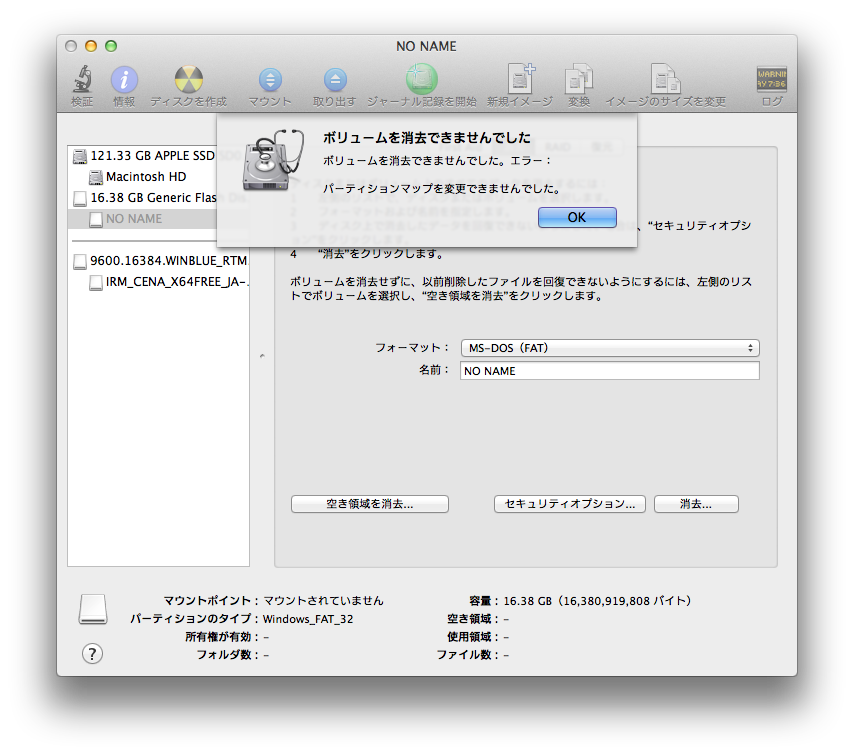The image size is (854, 755).
Task: Click the Resize Image (イメージのサイズを変更) icon
Action: [x=666, y=79]
